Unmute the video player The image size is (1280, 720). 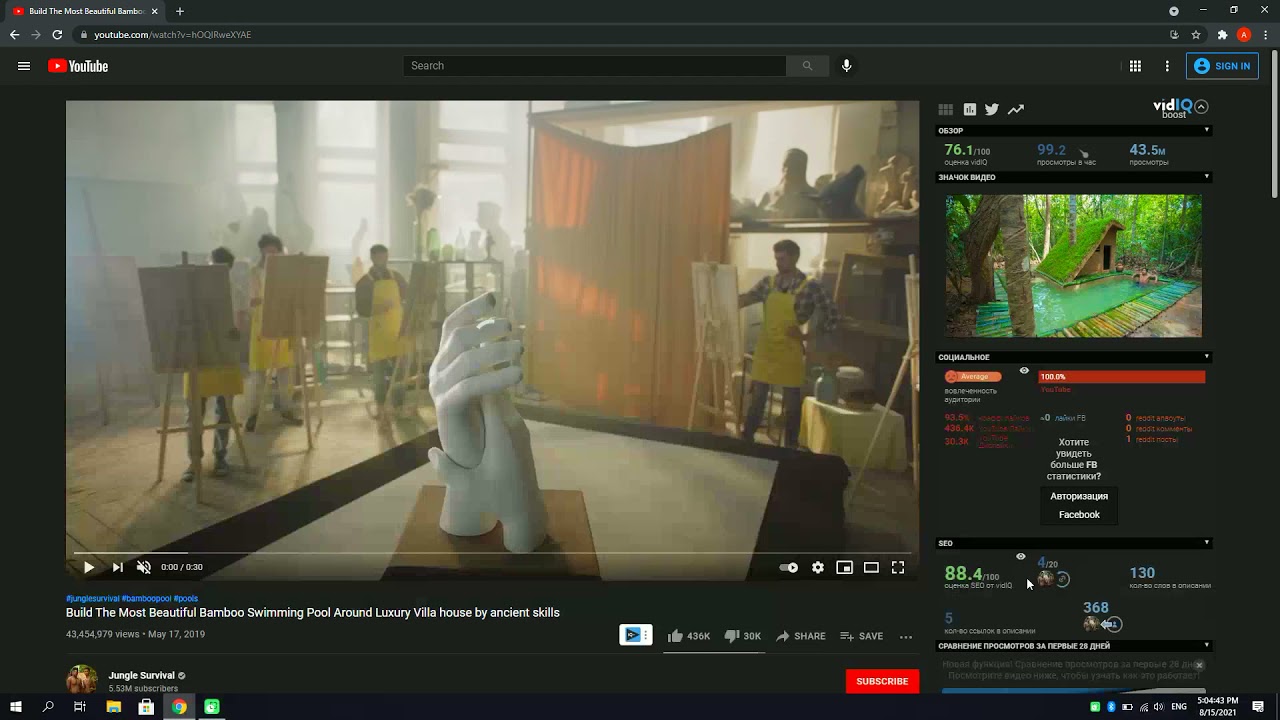(x=144, y=567)
